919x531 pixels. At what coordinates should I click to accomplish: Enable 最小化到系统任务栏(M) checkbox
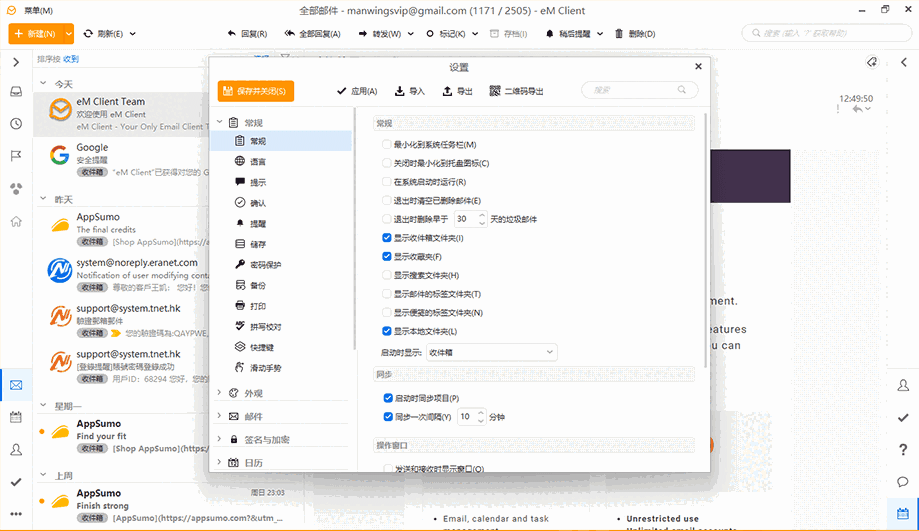[386, 144]
